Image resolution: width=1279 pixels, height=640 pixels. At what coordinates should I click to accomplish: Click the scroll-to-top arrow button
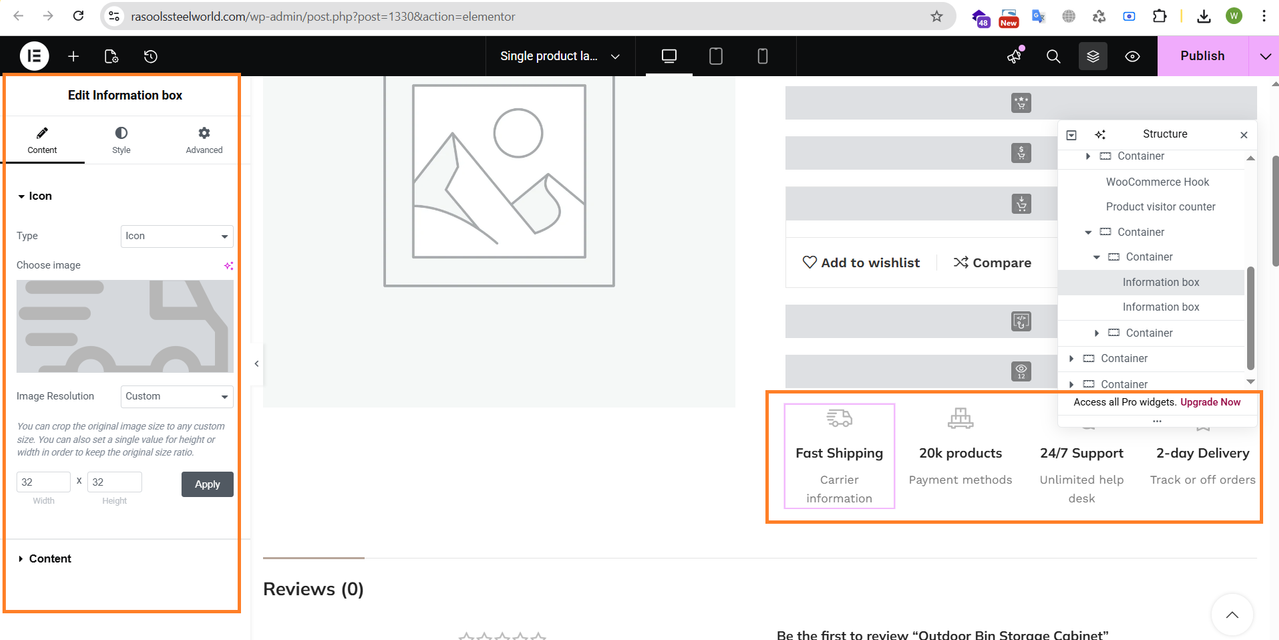(x=1232, y=616)
